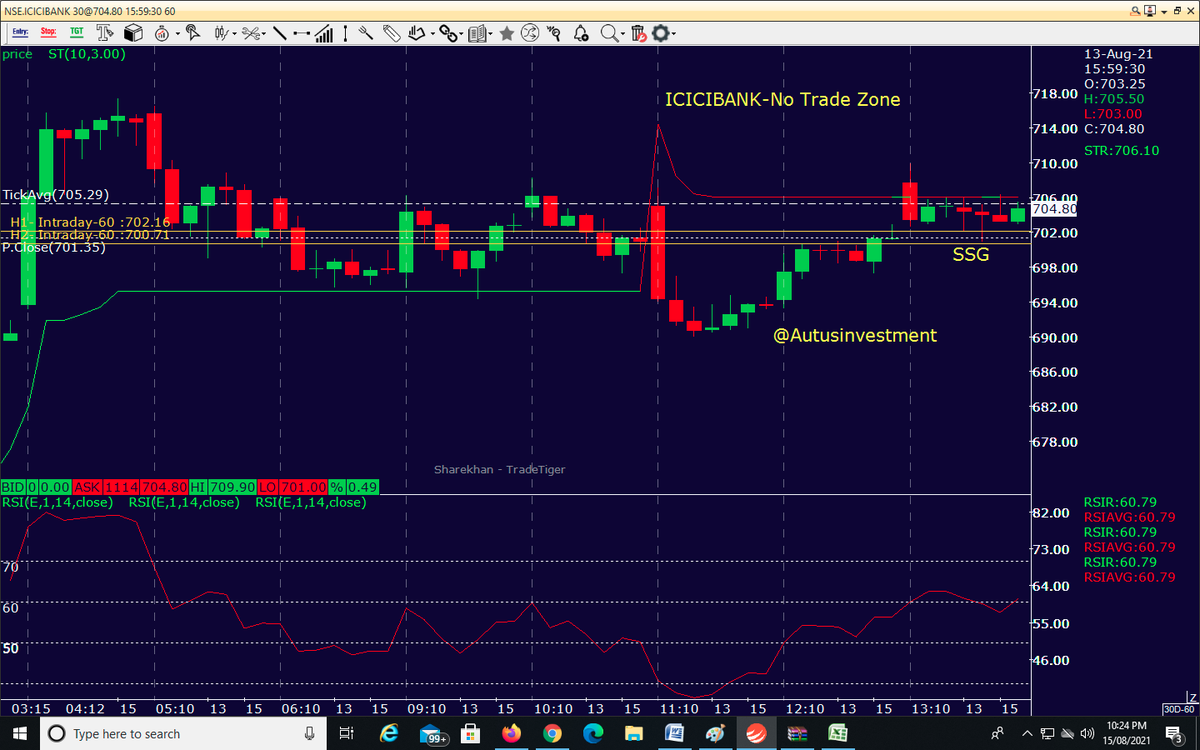This screenshot has width=1200, height=750.
Task: Click the open book icon
Action: (x=477, y=33)
